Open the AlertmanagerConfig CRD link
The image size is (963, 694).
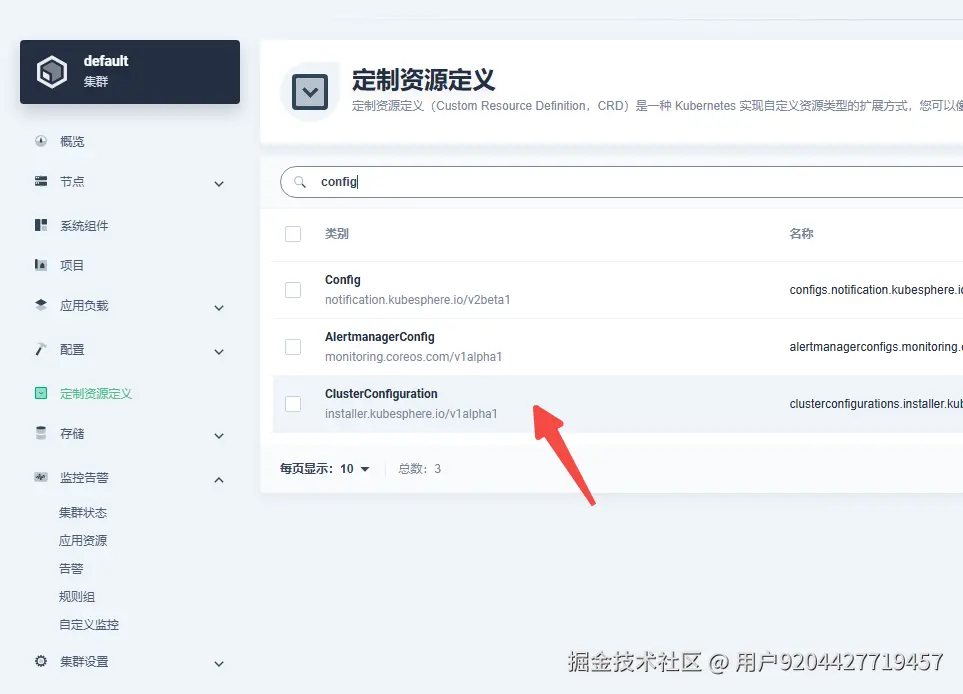click(380, 337)
